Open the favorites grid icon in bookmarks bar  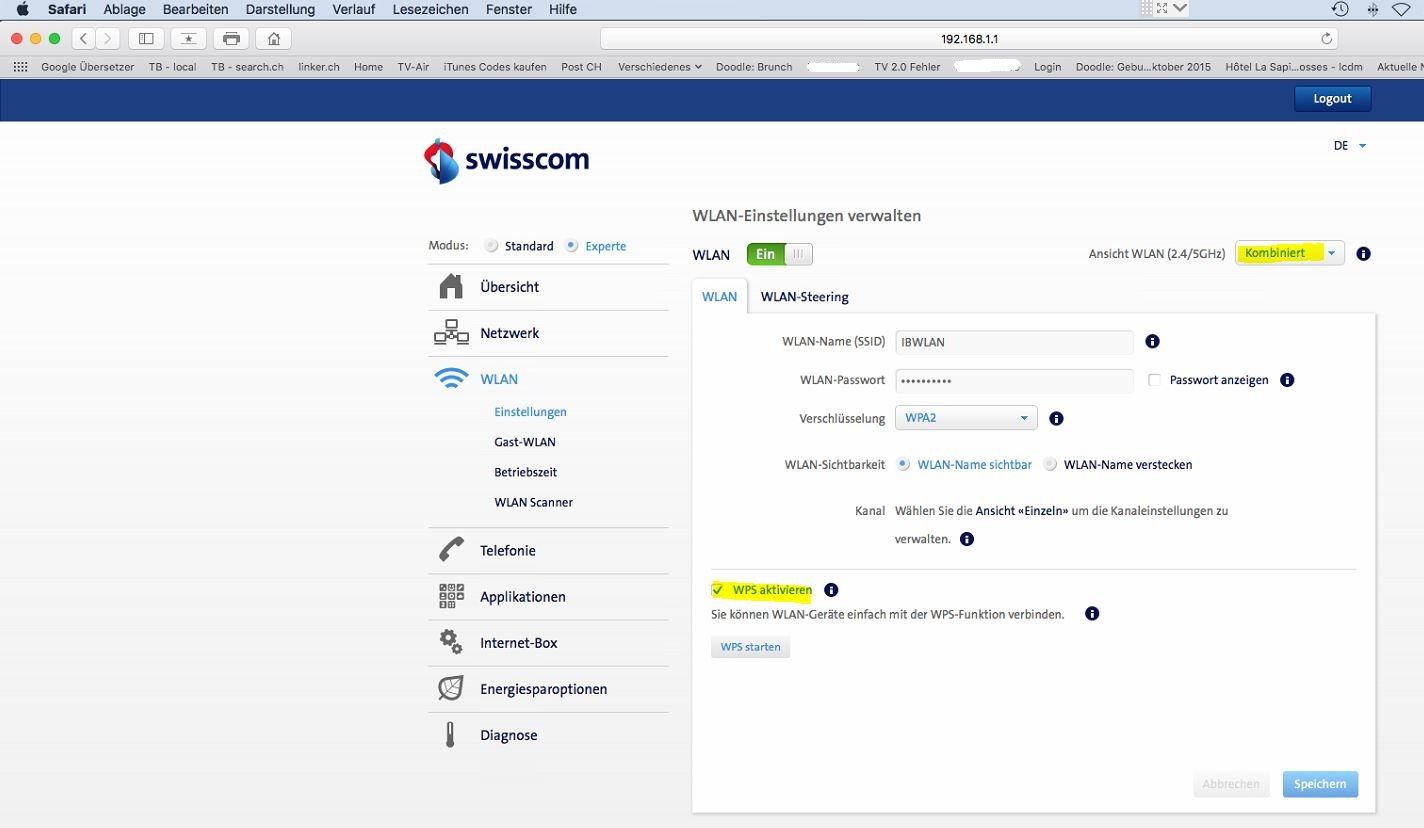click(20, 67)
